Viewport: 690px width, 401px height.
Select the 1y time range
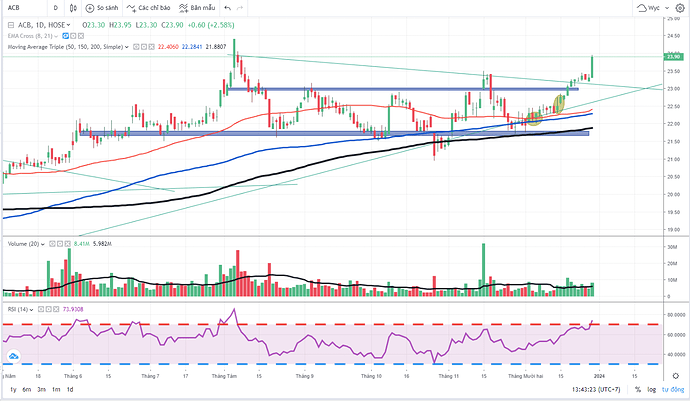pyautogui.click(x=13, y=390)
